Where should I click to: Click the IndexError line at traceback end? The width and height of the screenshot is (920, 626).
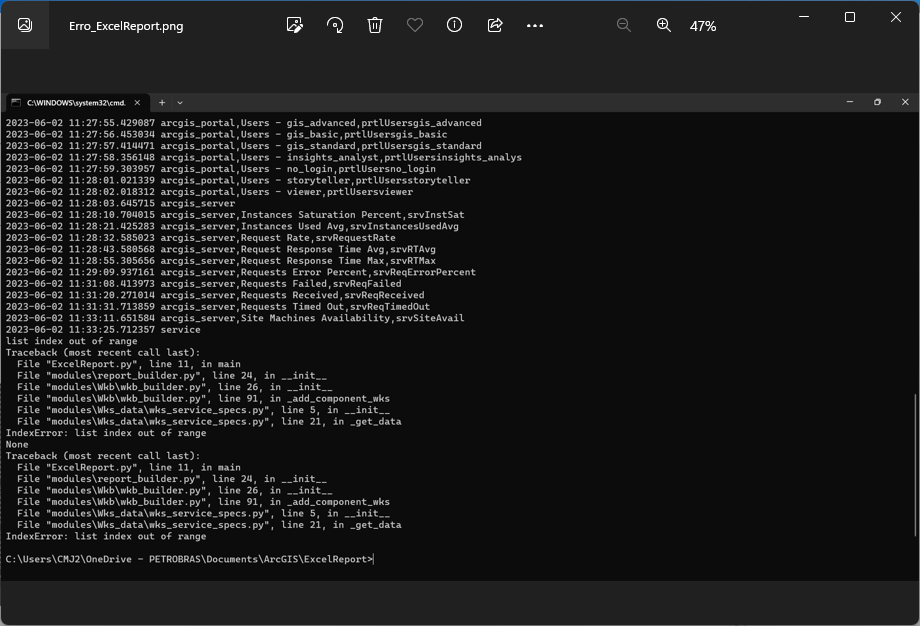[106, 536]
